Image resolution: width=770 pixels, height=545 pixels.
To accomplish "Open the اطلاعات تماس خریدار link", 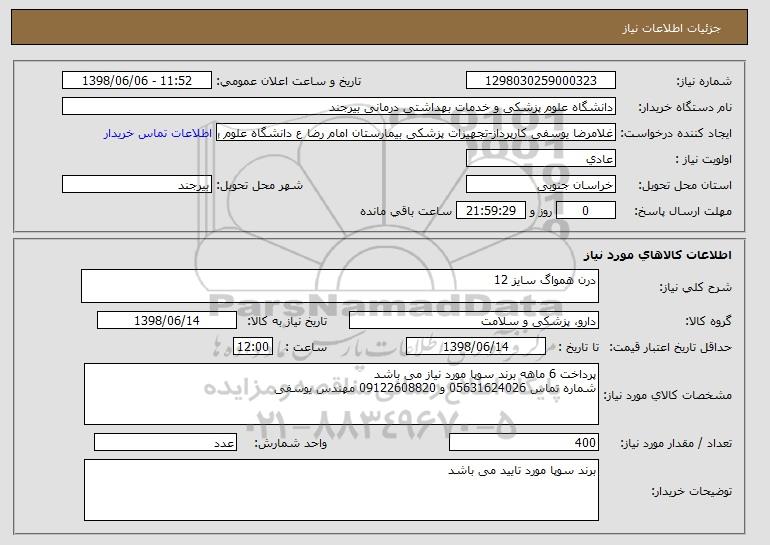I will 158,133.
